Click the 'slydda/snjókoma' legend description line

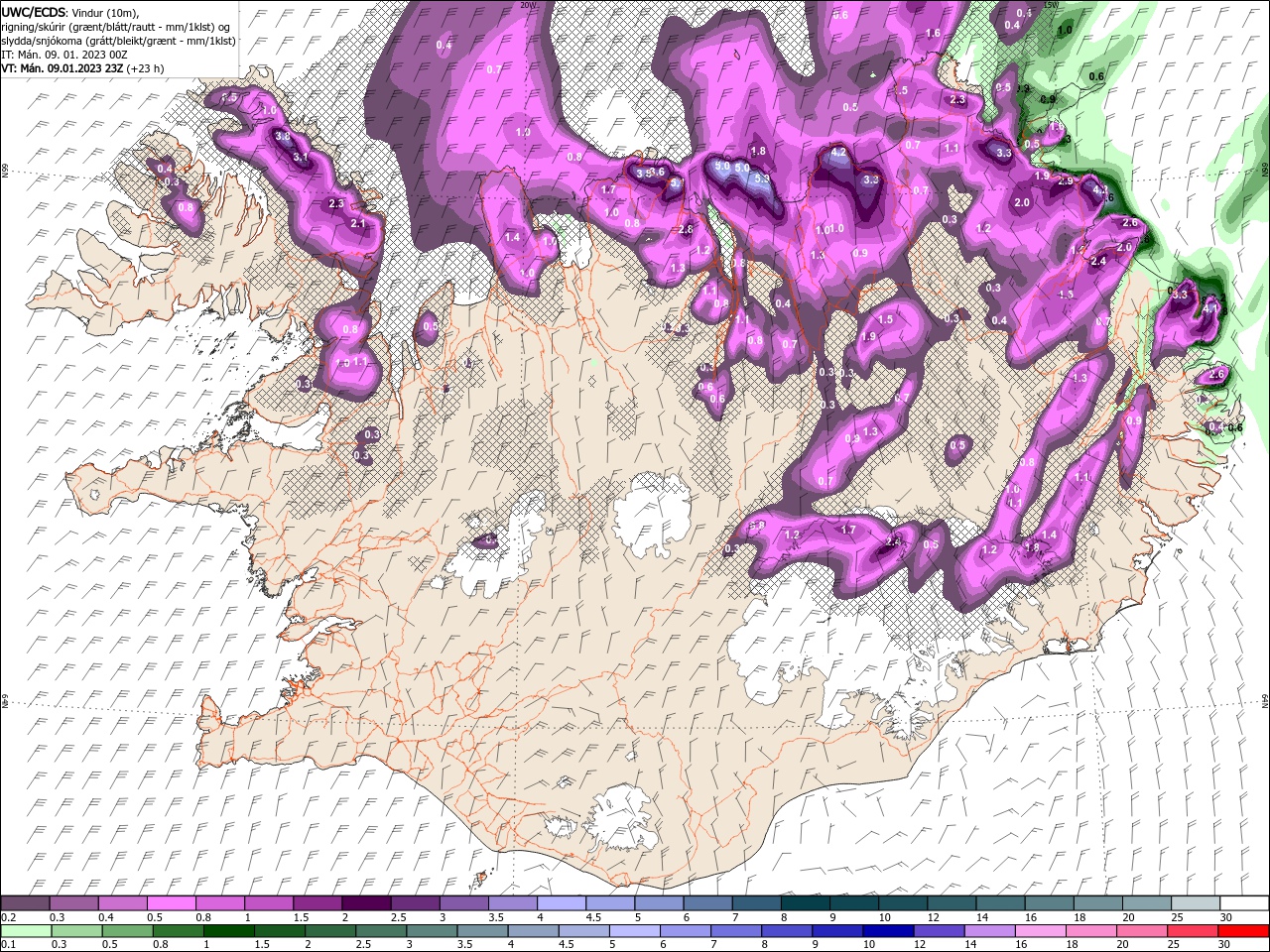coord(118,41)
